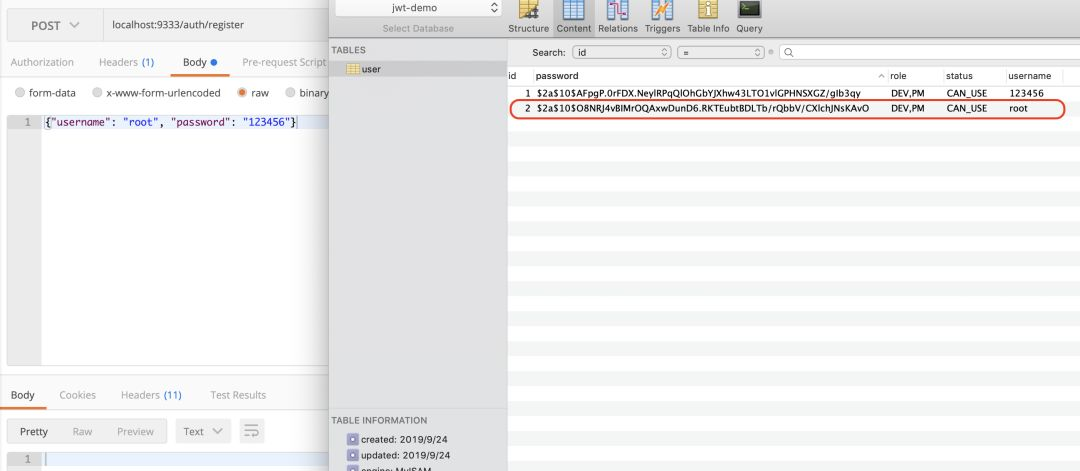
Task: Open the response Cookies tab
Action: 77,395
